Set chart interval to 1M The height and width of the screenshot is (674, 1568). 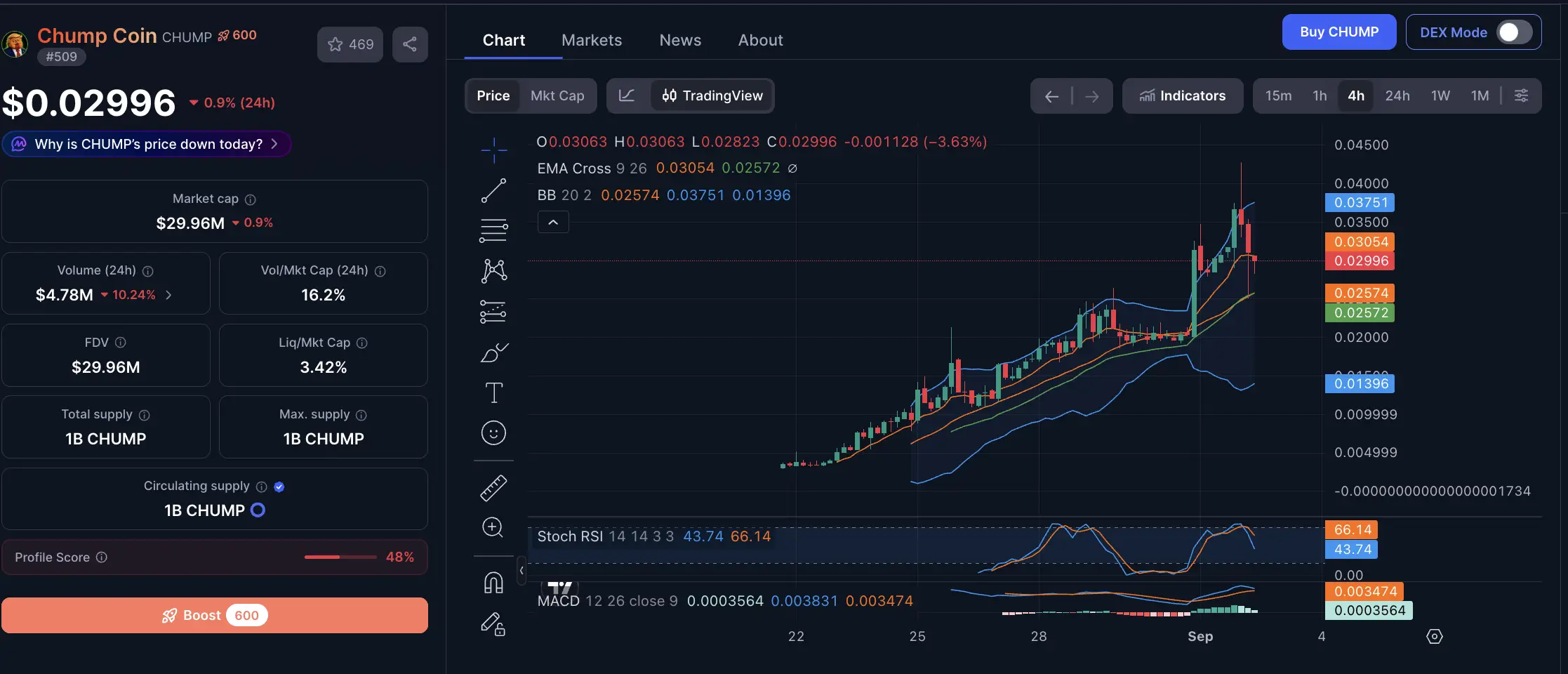(x=1480, y=95)
